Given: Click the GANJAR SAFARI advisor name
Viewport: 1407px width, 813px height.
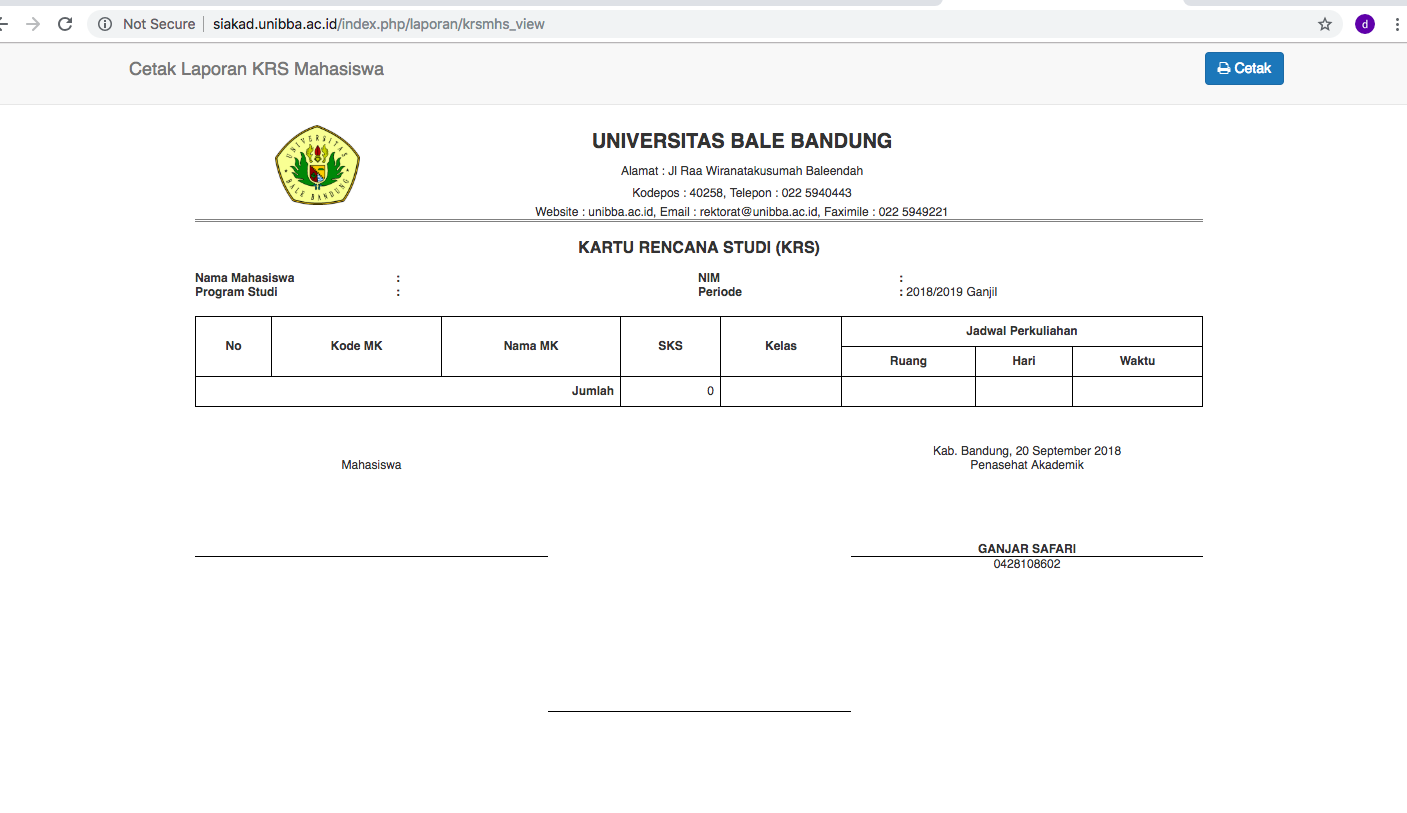Looking at the screenshot, I should (x=1027, y=549).
